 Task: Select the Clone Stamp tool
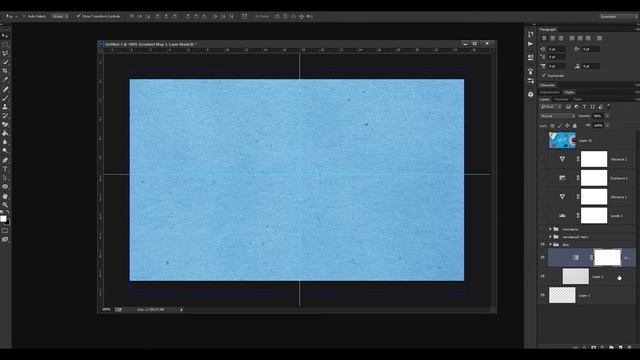tap(5, 107)
